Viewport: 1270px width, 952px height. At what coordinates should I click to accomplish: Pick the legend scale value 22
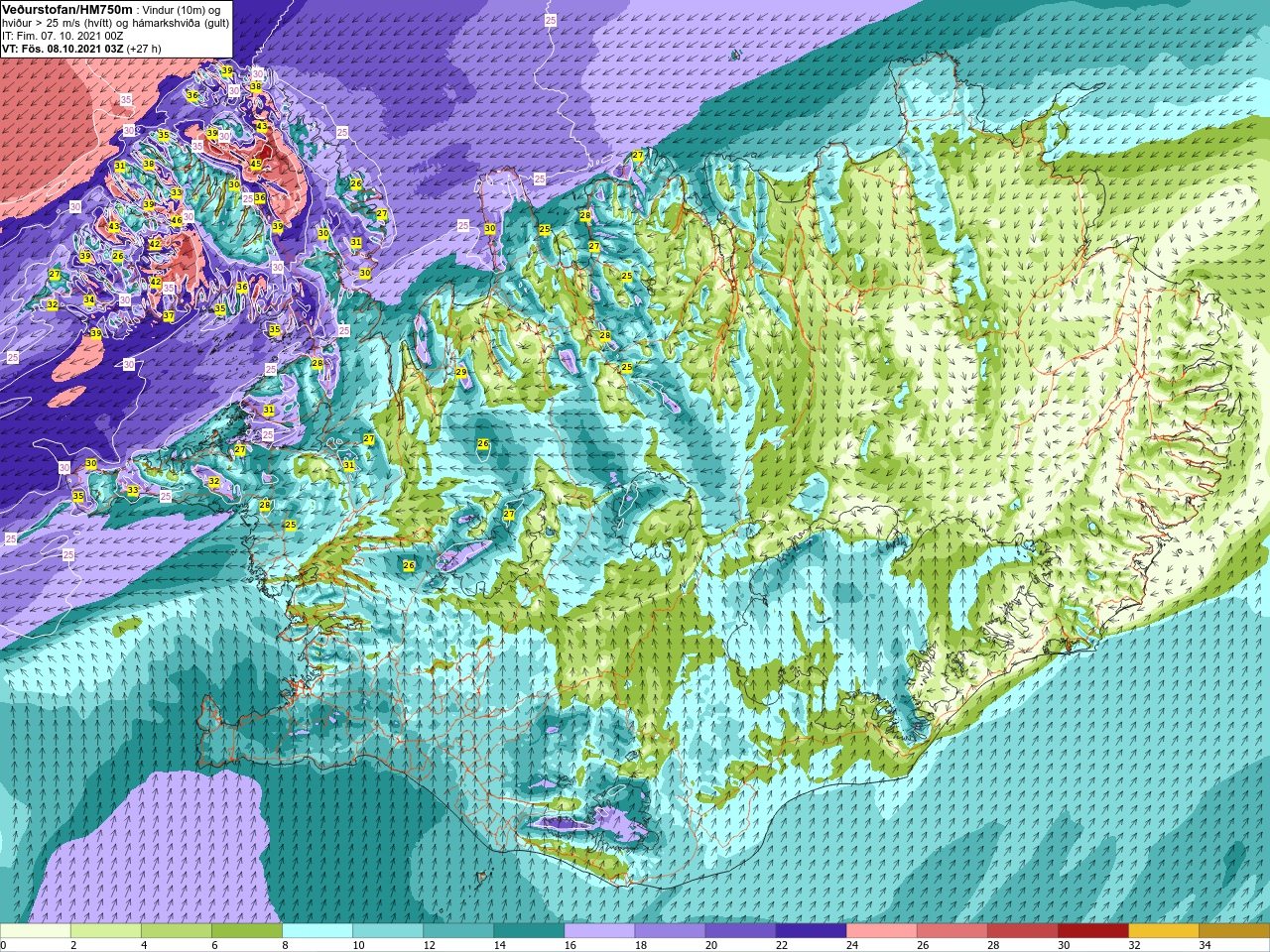point(781,945)
